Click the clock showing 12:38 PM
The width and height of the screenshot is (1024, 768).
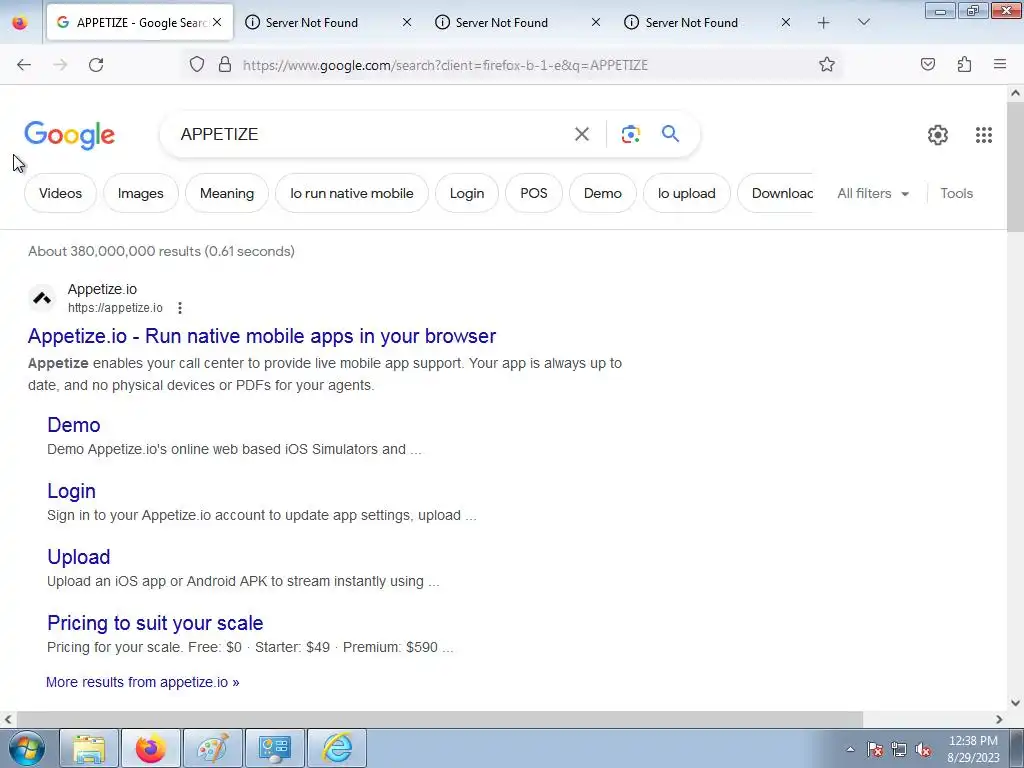pyautogui.click(x=972, y=741)
